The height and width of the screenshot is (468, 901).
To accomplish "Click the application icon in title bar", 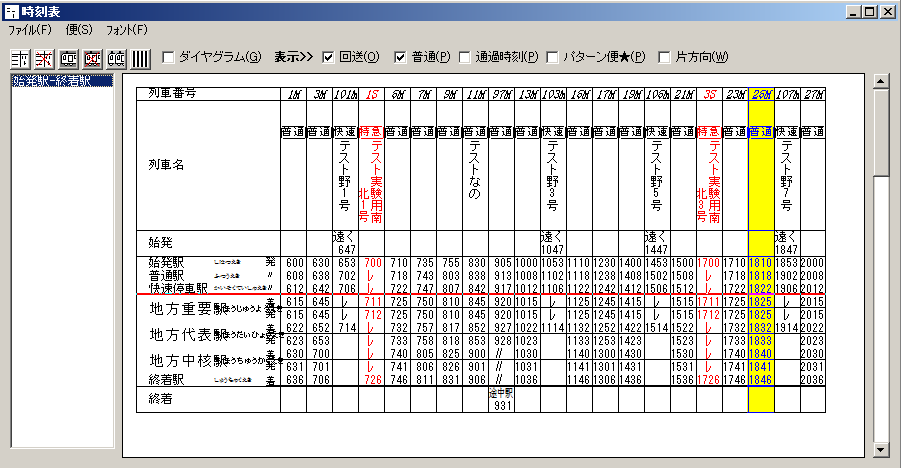I will (x=11, y=11).
